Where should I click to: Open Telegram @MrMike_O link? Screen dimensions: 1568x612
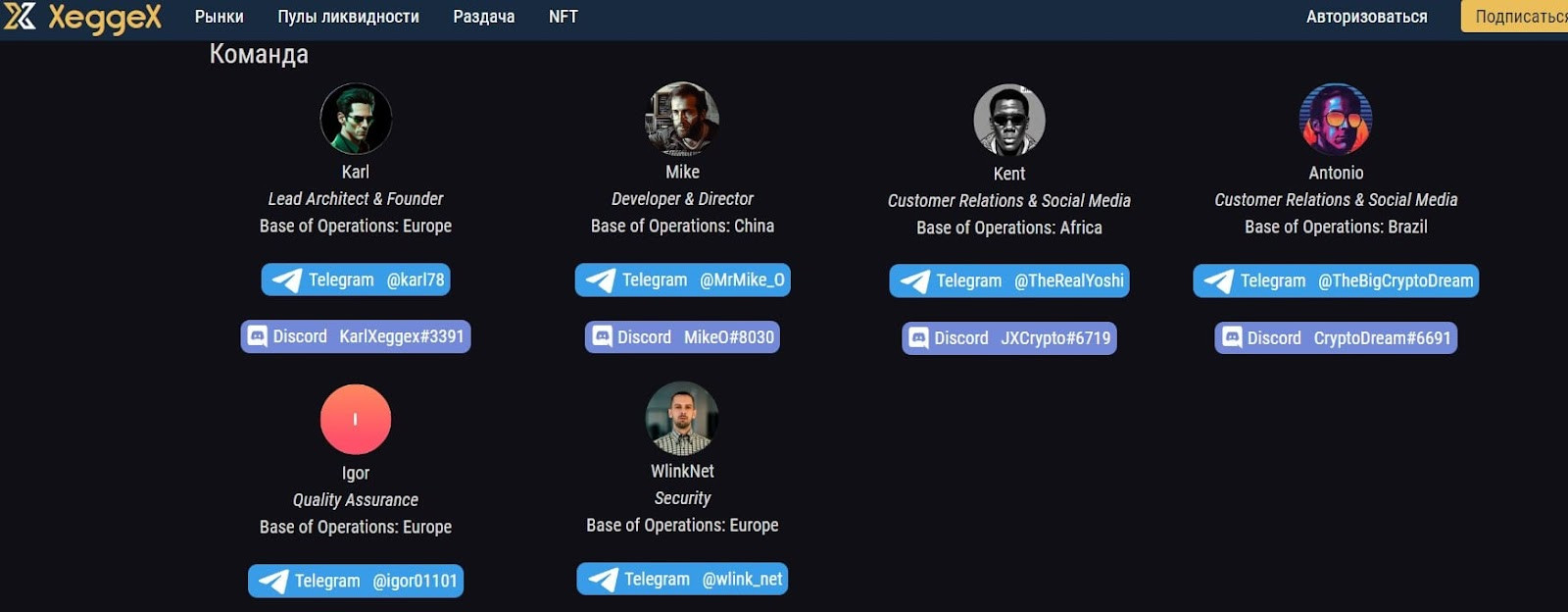tap(683, 280)
